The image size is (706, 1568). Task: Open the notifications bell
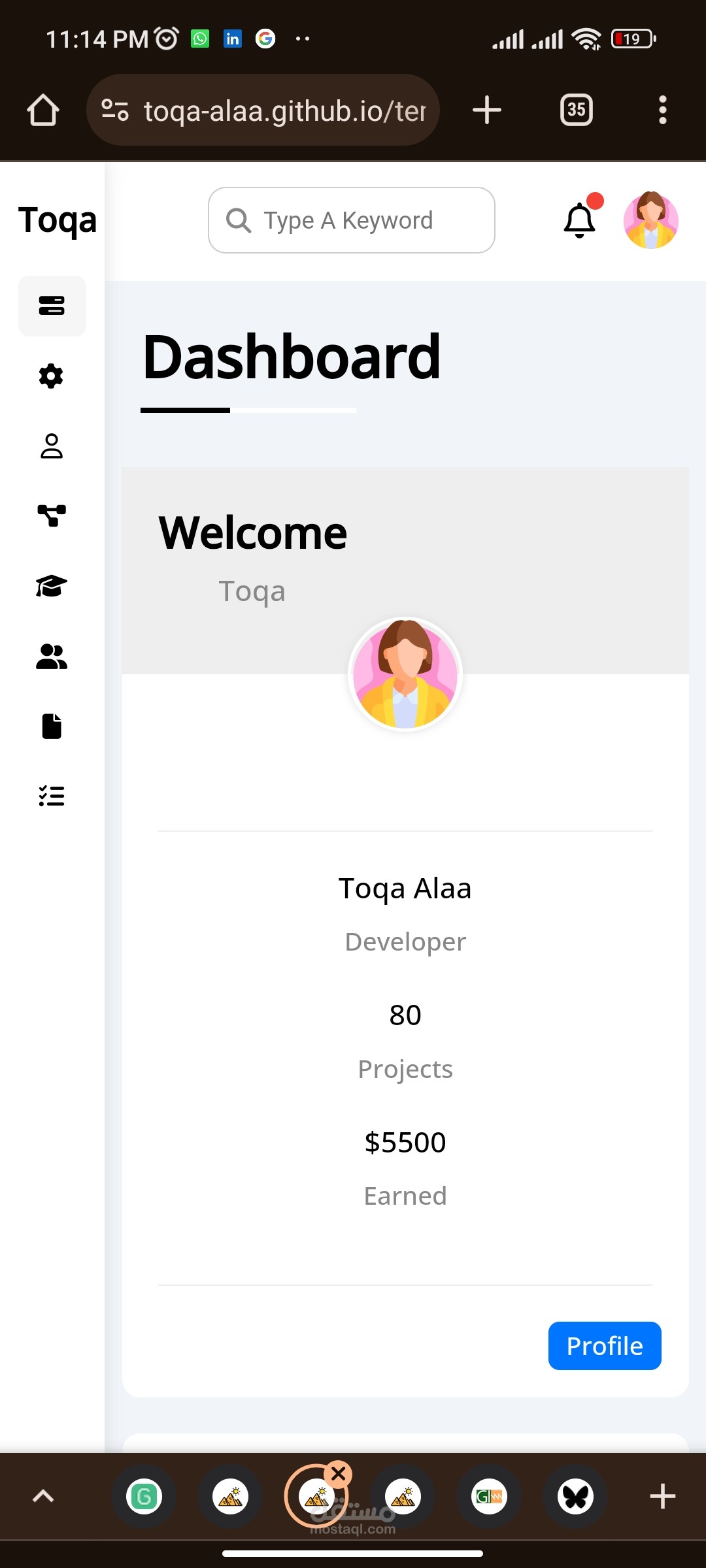point(580,220)
